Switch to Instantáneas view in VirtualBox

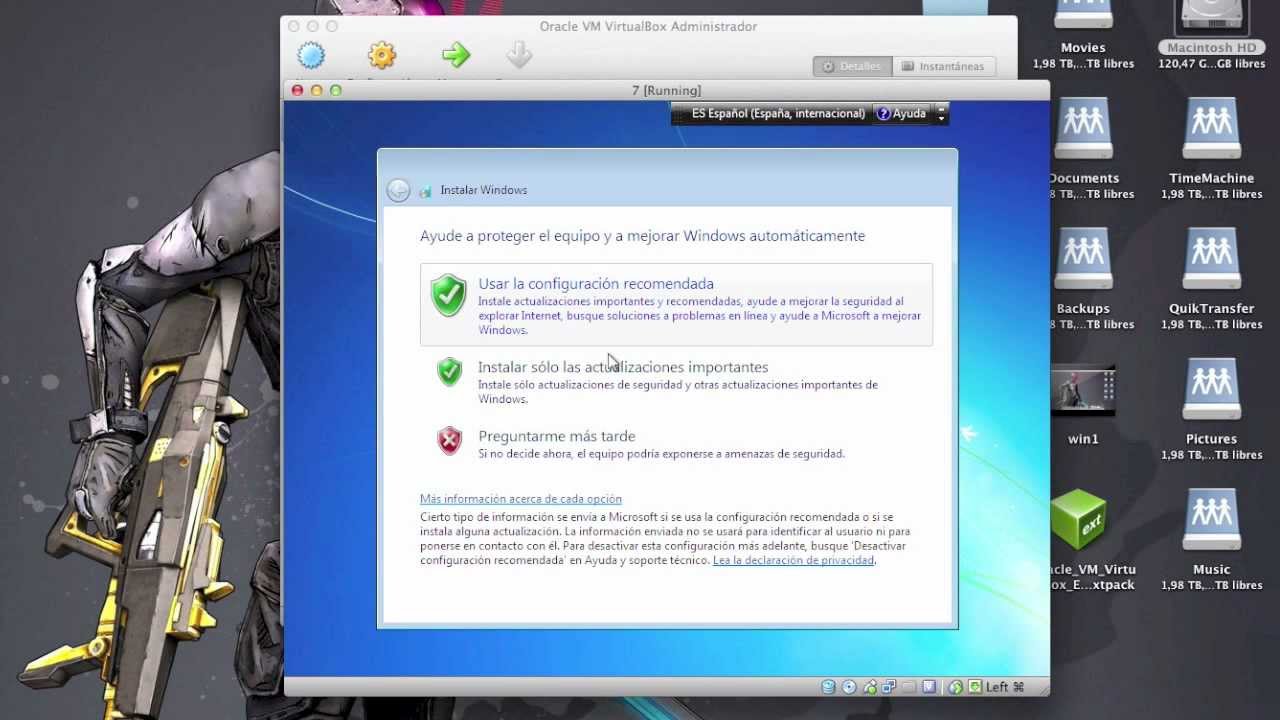(x=943, y=66)
